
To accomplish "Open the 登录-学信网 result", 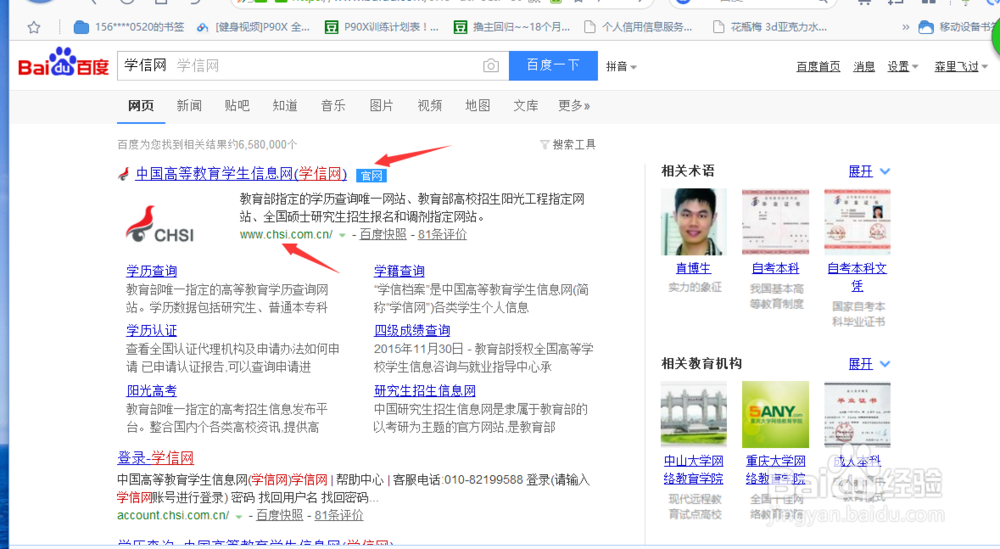I will pyautogui.click(x=156, y=458).
